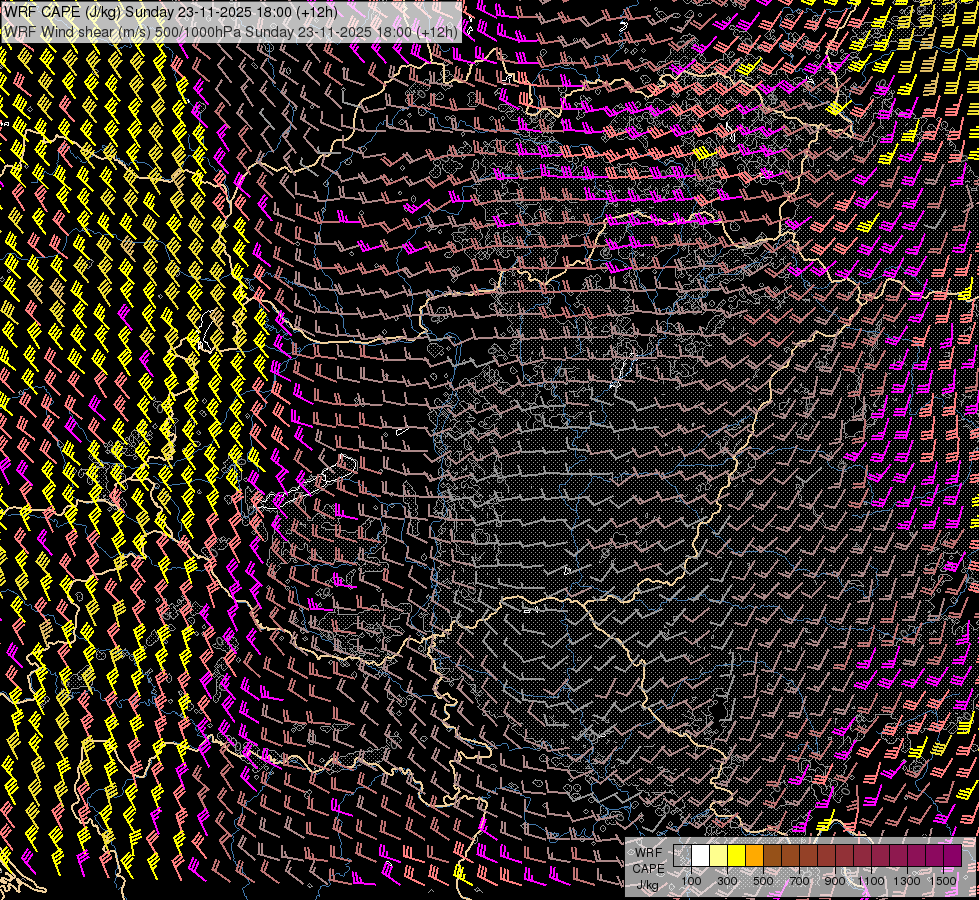
Task: Pick the bright yellow CAPE legend swatch
Action: click(737, 856)
